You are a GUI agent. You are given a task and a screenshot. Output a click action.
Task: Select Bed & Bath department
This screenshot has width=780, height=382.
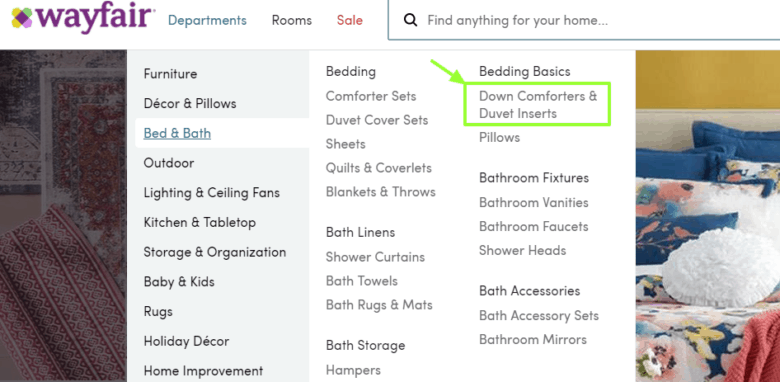[x=177, y=133]
